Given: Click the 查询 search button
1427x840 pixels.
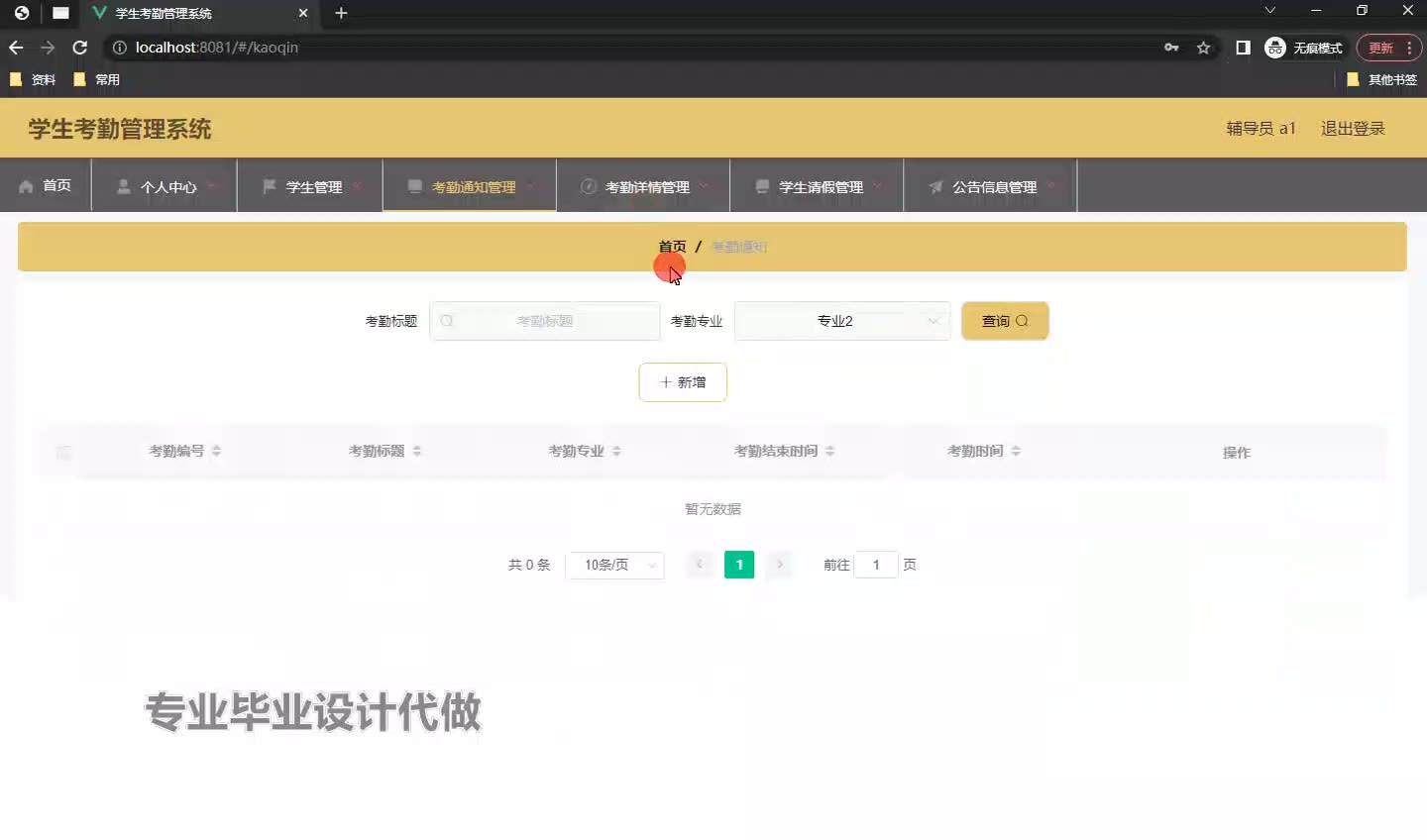Looking at the screenshot, I should click(x=1004, y=321).
